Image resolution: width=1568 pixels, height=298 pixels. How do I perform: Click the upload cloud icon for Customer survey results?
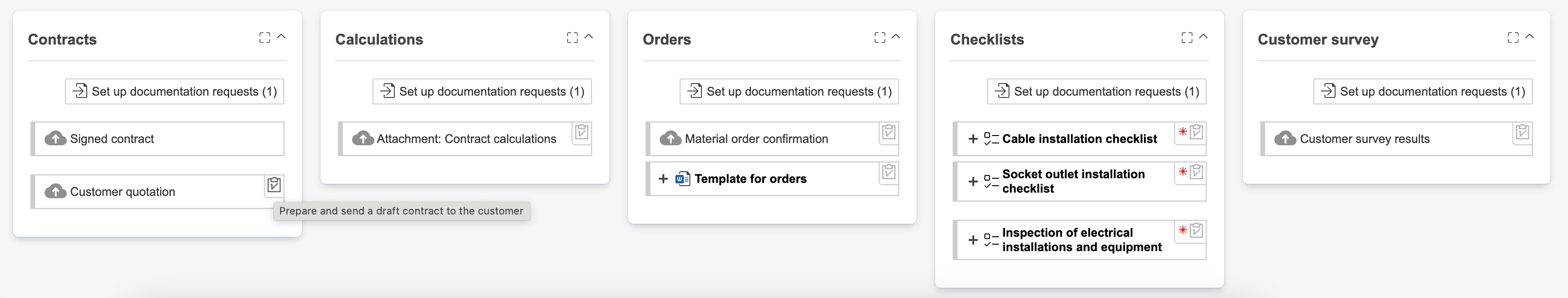(x=1285, y=138)
